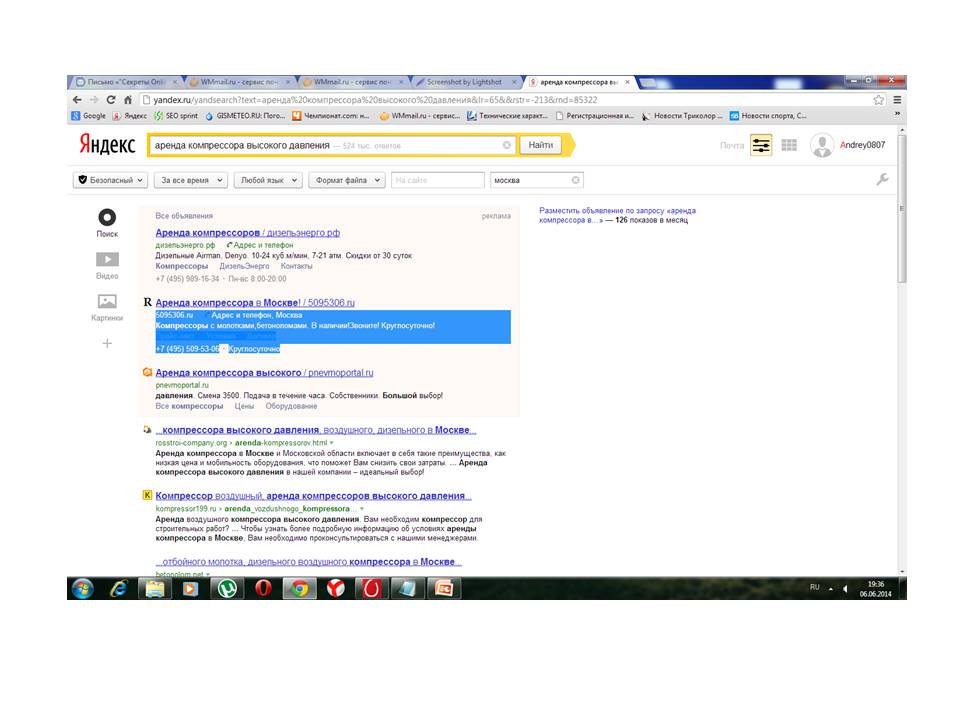Launch Internet Explorer from taskbar
The image size is (960, 720).
coord(118,588)
